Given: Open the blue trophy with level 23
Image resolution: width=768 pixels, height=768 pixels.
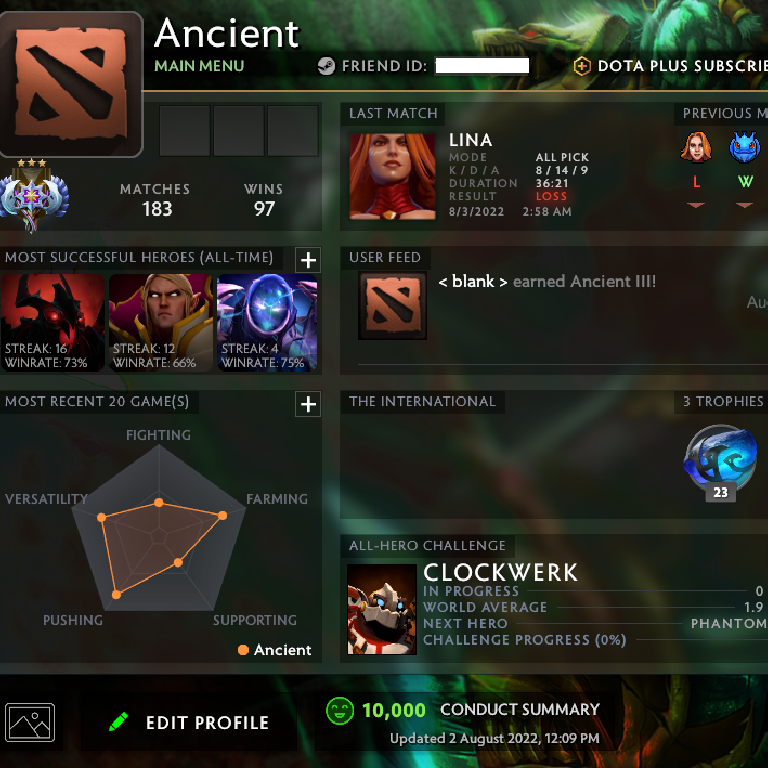Looking at the screenshot, I should pos(720,462).
